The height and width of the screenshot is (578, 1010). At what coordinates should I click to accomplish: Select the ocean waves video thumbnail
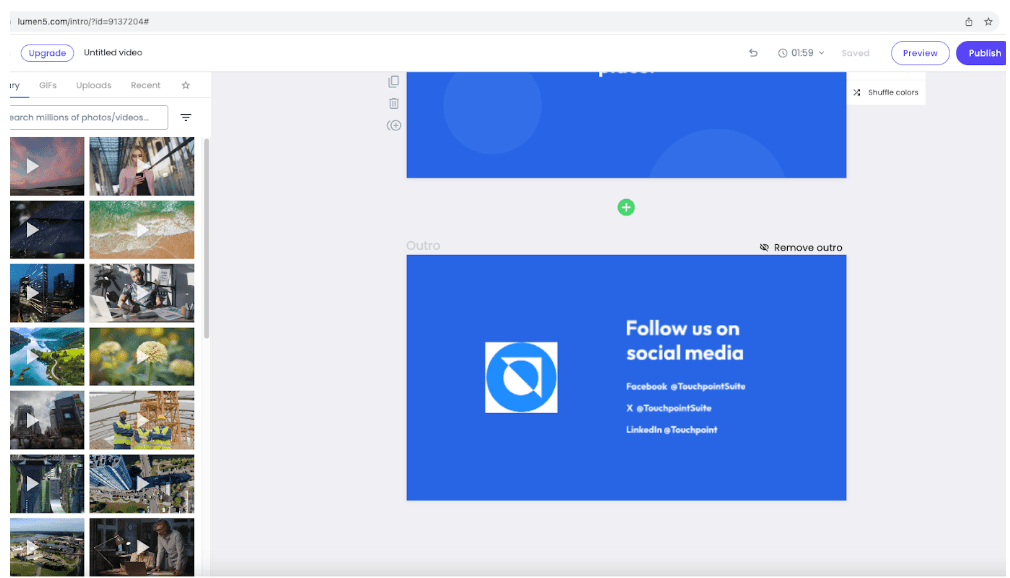click(141, 229)
